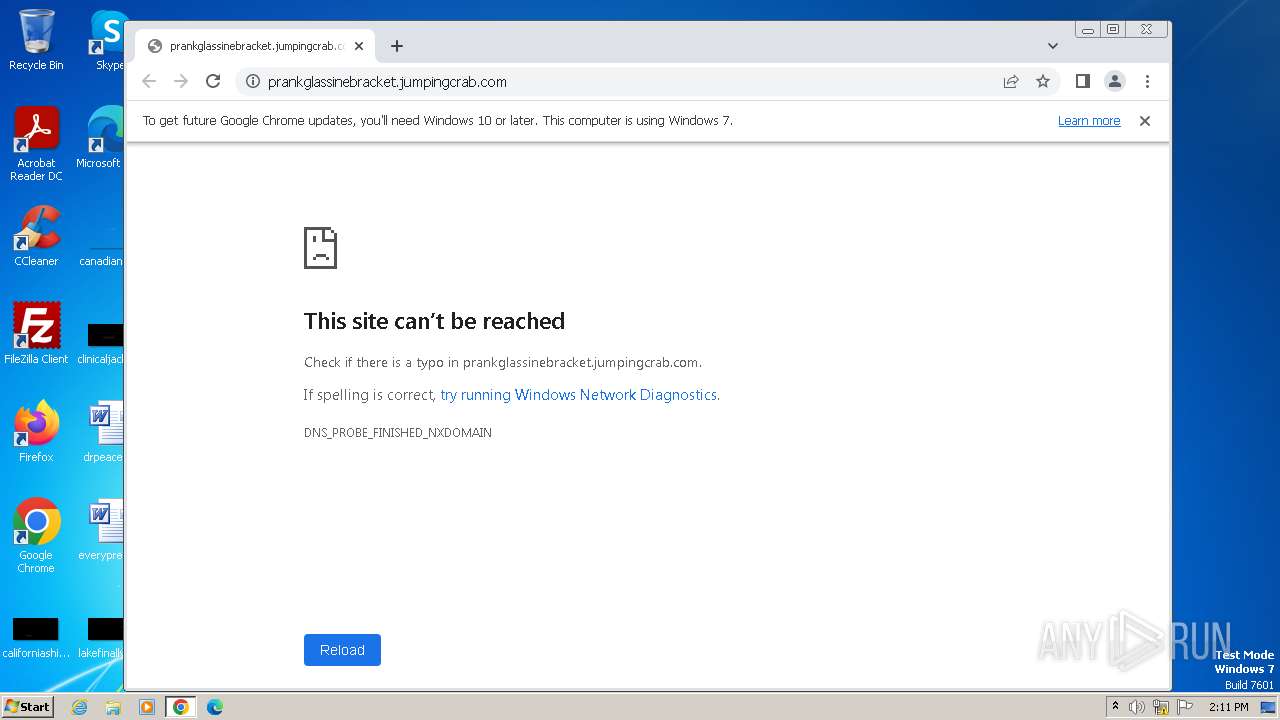Screen dimensions: 1280x720
Task: Click try running Windows Network Diagnostics link
Action: (578, 395)
